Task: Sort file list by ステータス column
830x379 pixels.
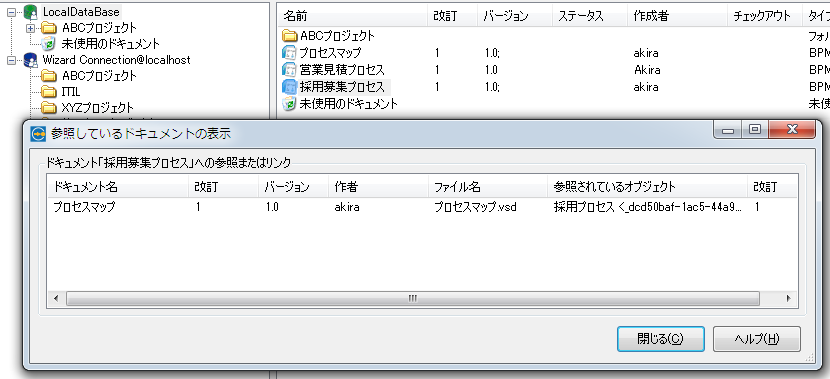Action: pos(590,16)
